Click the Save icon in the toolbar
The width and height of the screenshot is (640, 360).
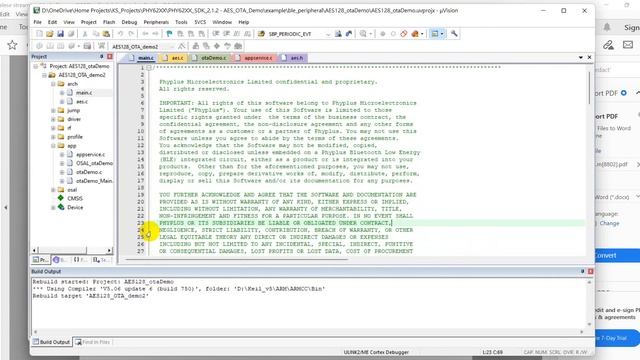(x=60, y=34)
